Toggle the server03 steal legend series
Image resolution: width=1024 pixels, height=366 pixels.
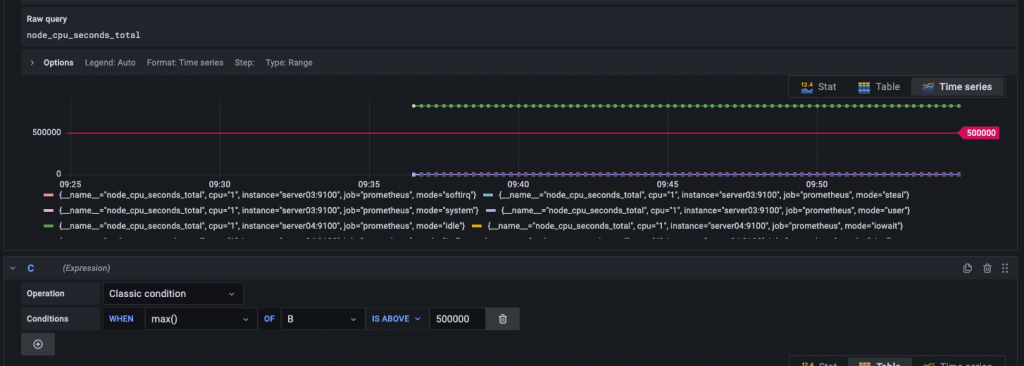(x=696, y=195)
